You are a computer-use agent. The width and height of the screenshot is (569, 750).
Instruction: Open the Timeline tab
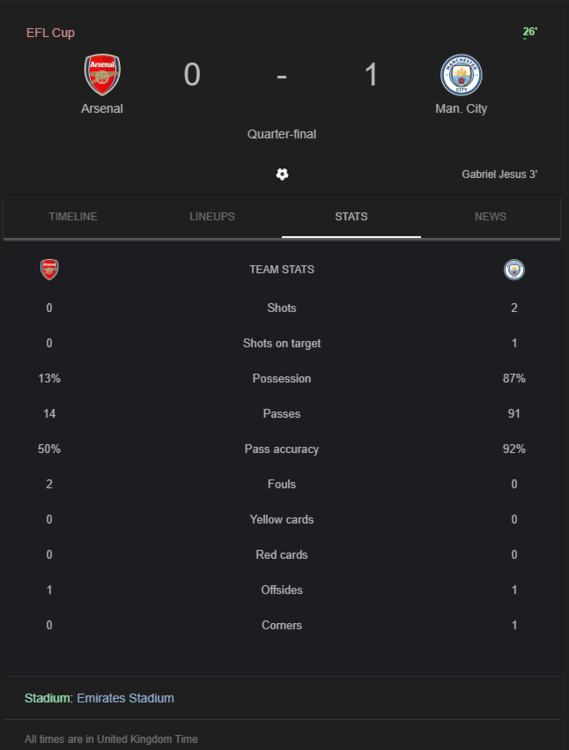pyautogui.click(x=73, y=217)
